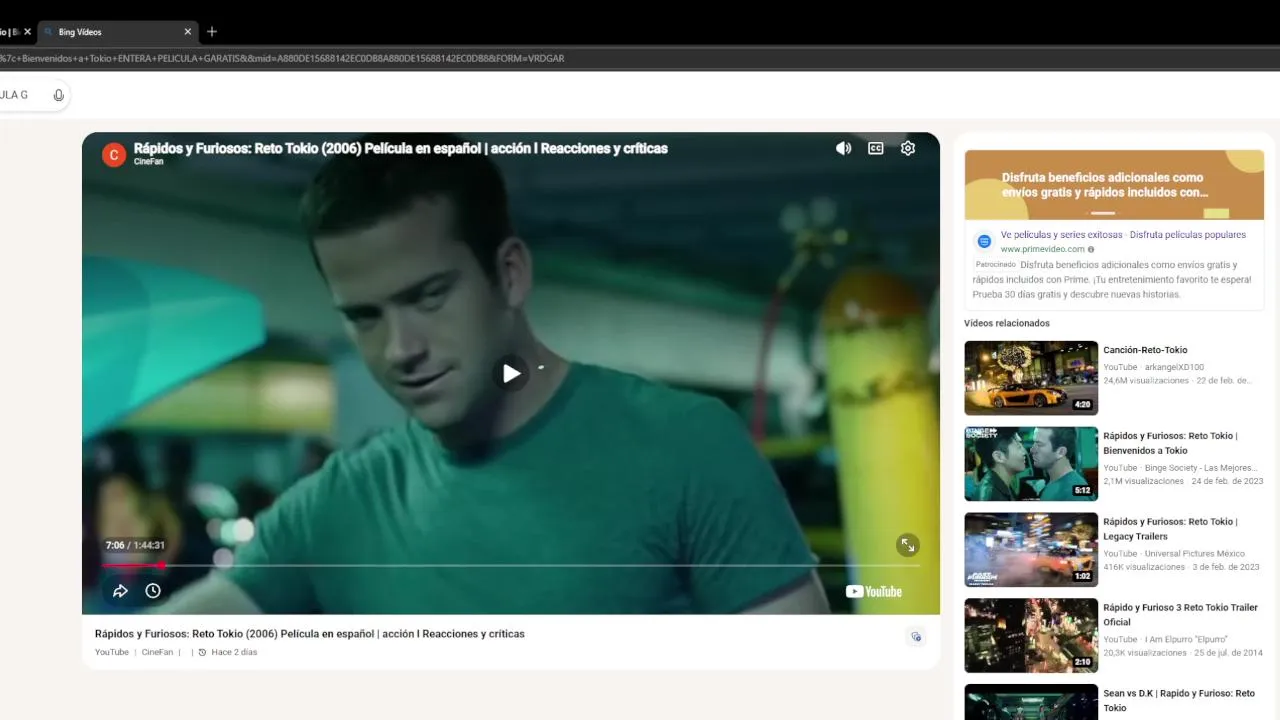Viewport: 1280px width, 720px height.
Task: Open the Trailer Oficial video thumbnail
Action: [x=1031, y=636]
